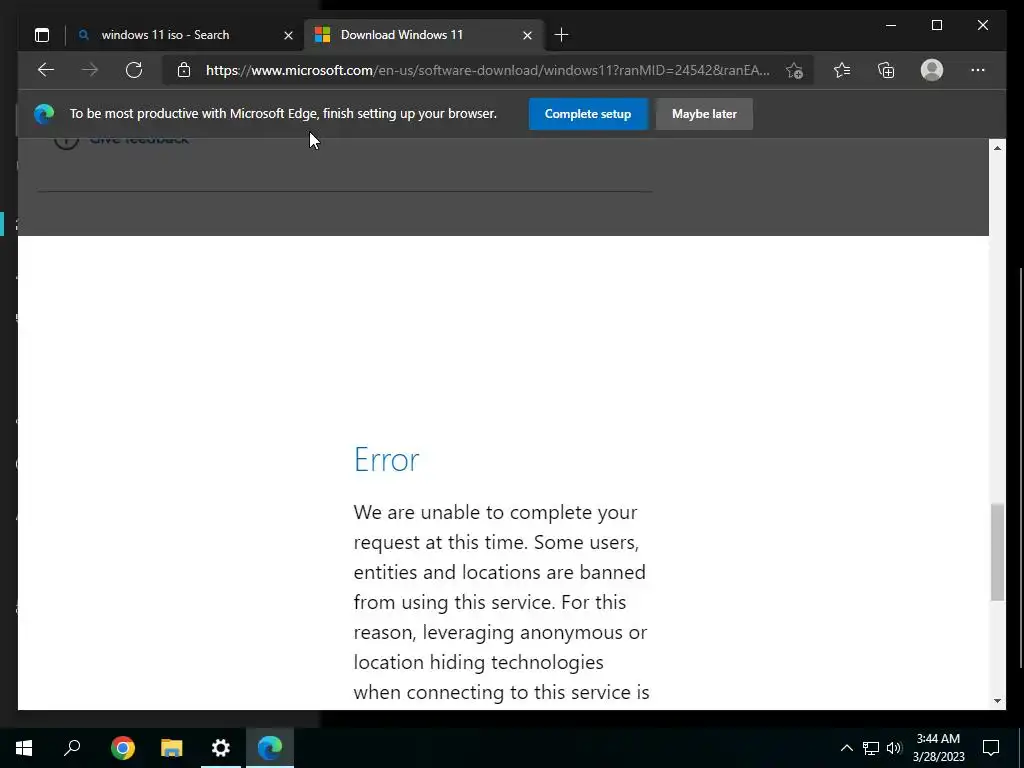The height and width of the screenshot is (768, 1024).
Task: Close the 'windows 11 iso - Search' tab
Action: coord(288,35)
